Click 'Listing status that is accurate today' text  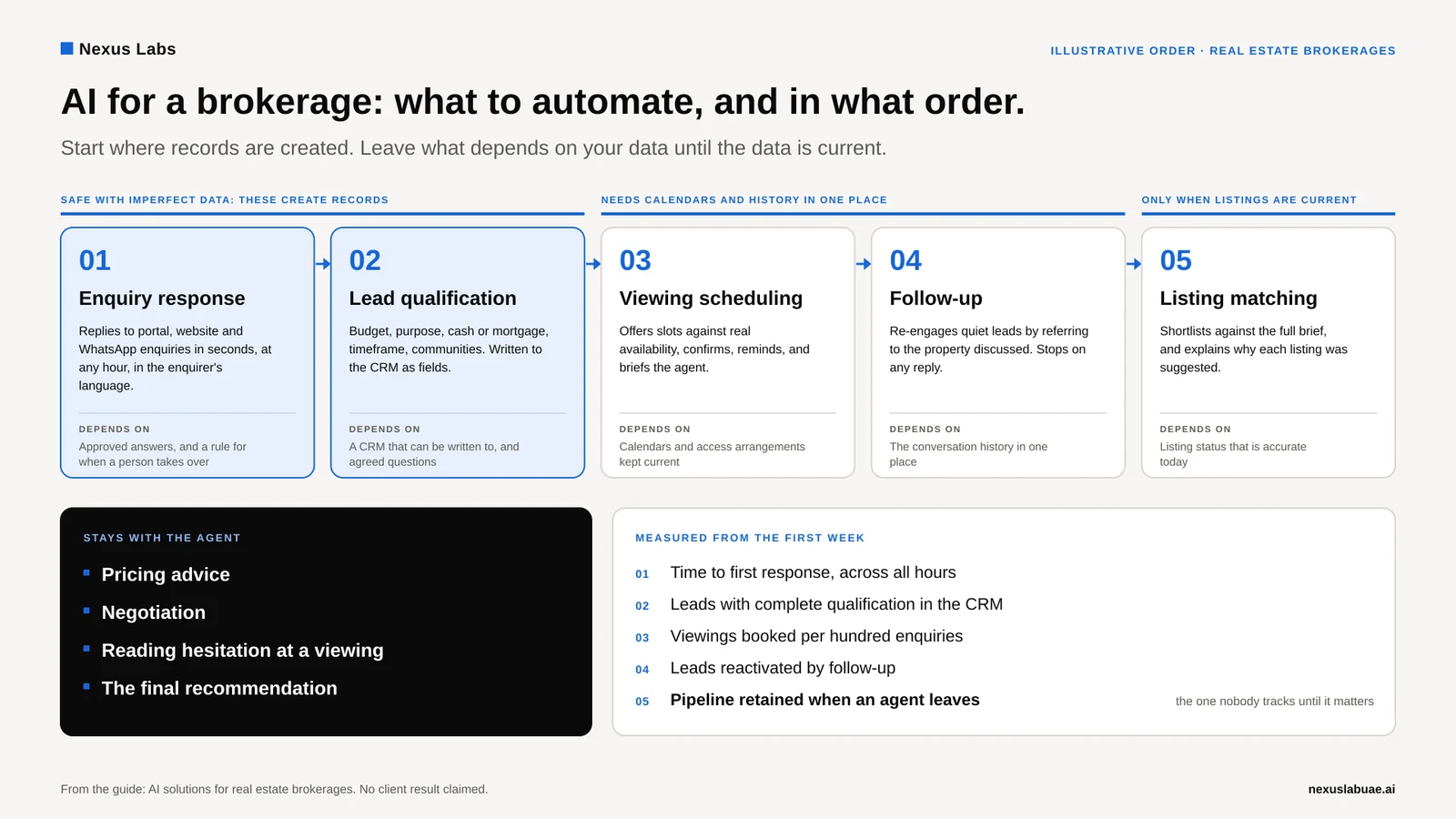[x=1232, y=454]
